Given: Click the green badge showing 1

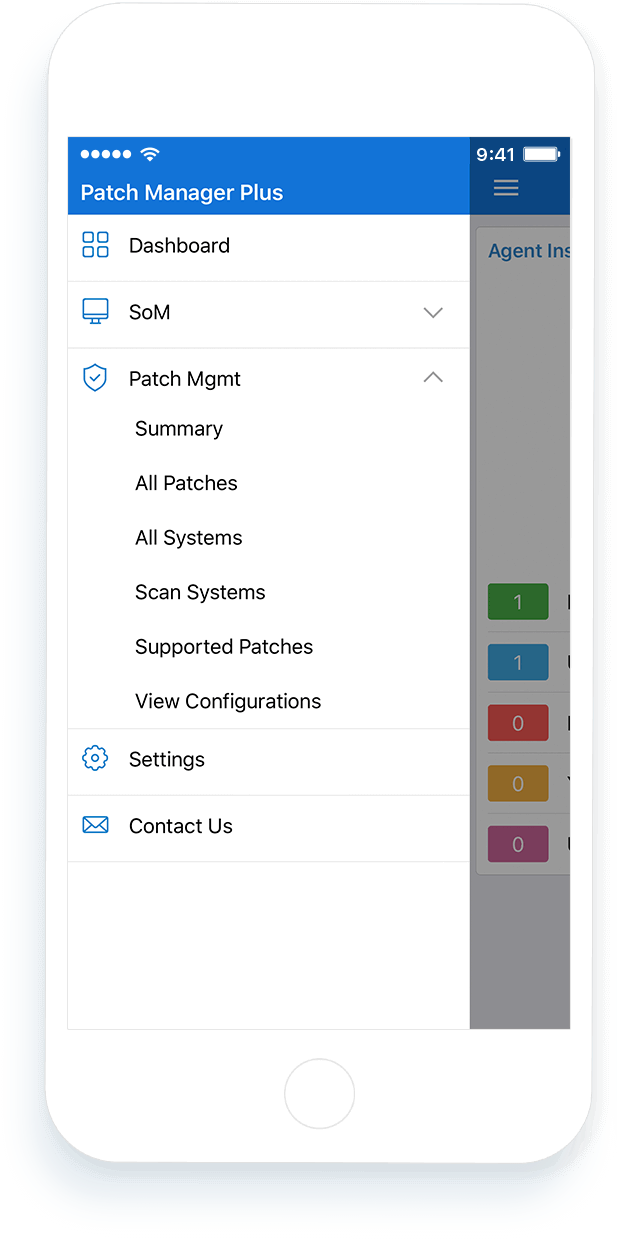Looking at the screenshot, I should (518, 601).
